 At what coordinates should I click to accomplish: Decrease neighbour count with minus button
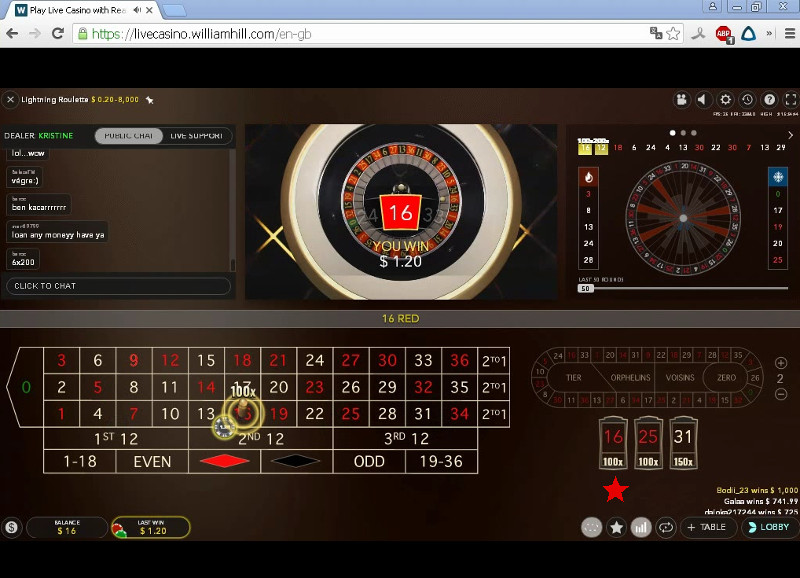[781, 395]
